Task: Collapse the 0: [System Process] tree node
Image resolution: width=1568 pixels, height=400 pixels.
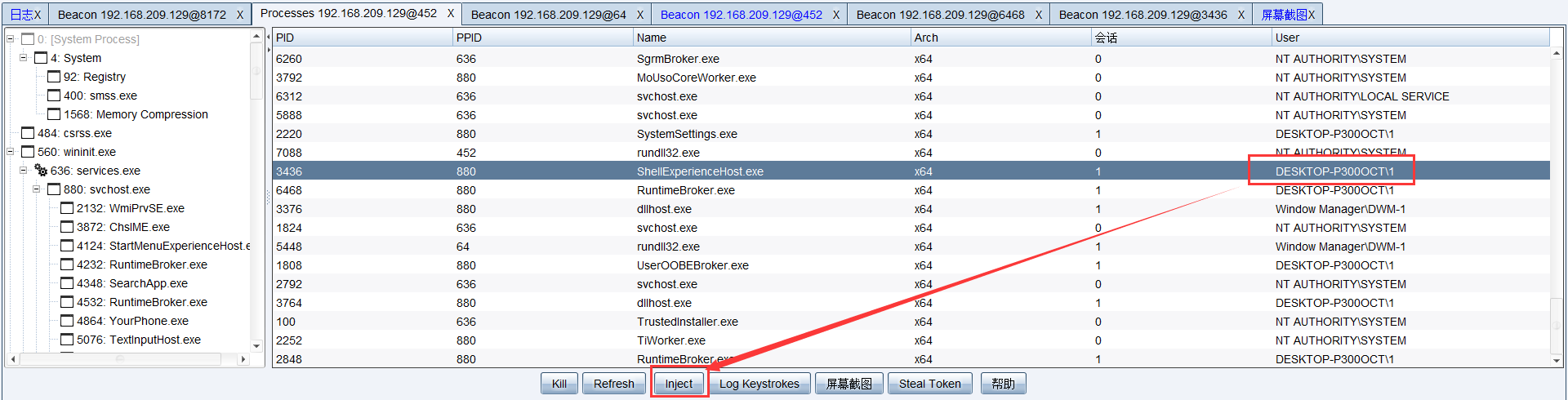Action: point(11,39)
